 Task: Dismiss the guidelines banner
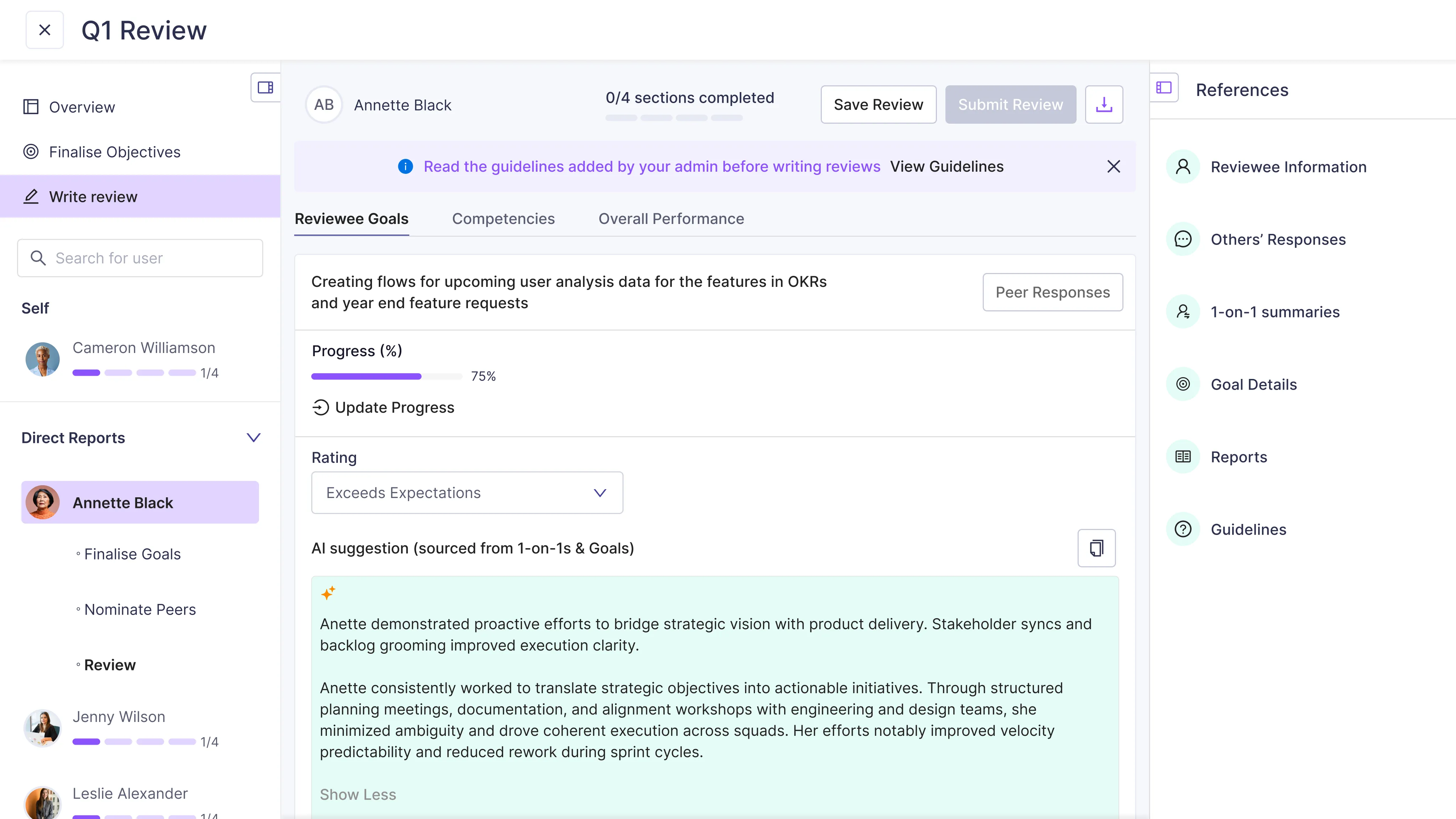point(1113,166)
